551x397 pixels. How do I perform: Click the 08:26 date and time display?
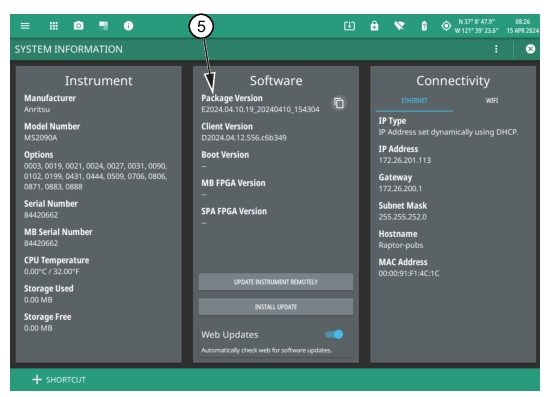pos(523,26)
